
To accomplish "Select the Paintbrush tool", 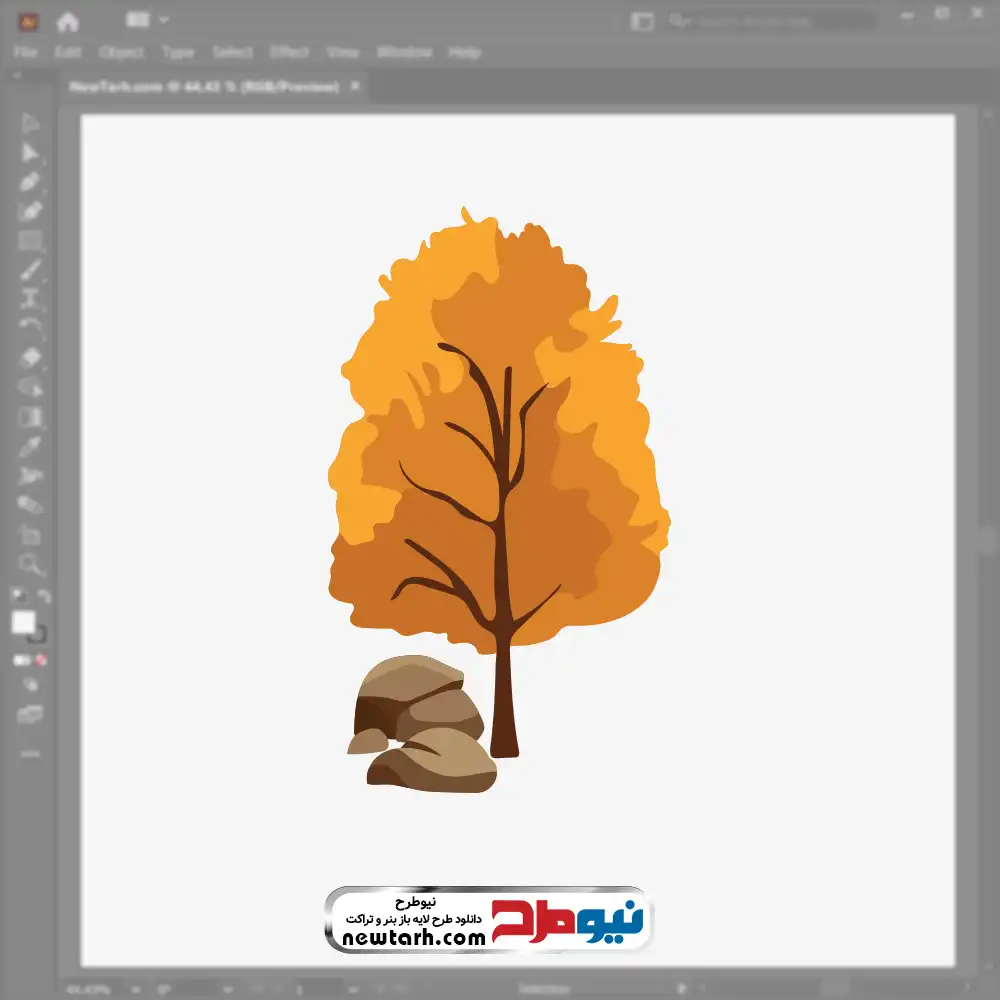I will [30, 270].
